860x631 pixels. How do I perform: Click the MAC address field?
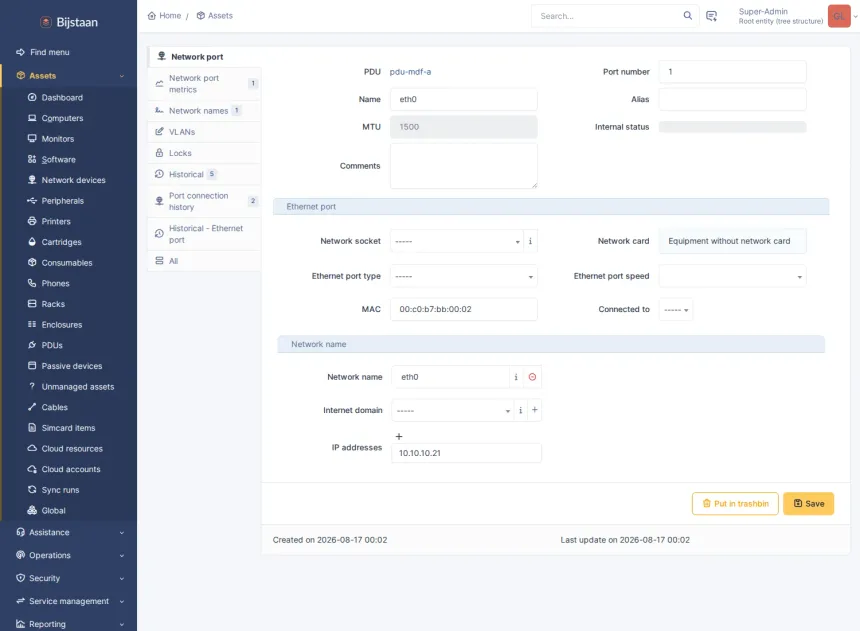click(463, 309)
